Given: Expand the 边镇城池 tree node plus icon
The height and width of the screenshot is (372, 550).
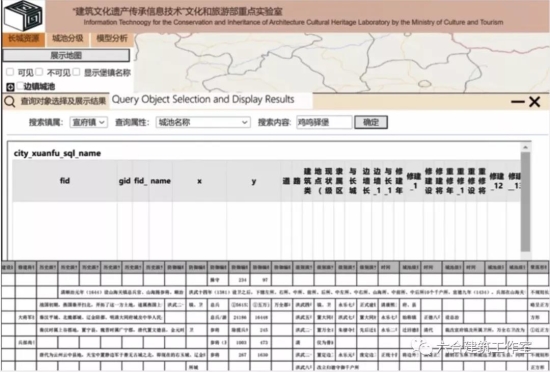Looking at the screenshot, I should click(10, 87).
